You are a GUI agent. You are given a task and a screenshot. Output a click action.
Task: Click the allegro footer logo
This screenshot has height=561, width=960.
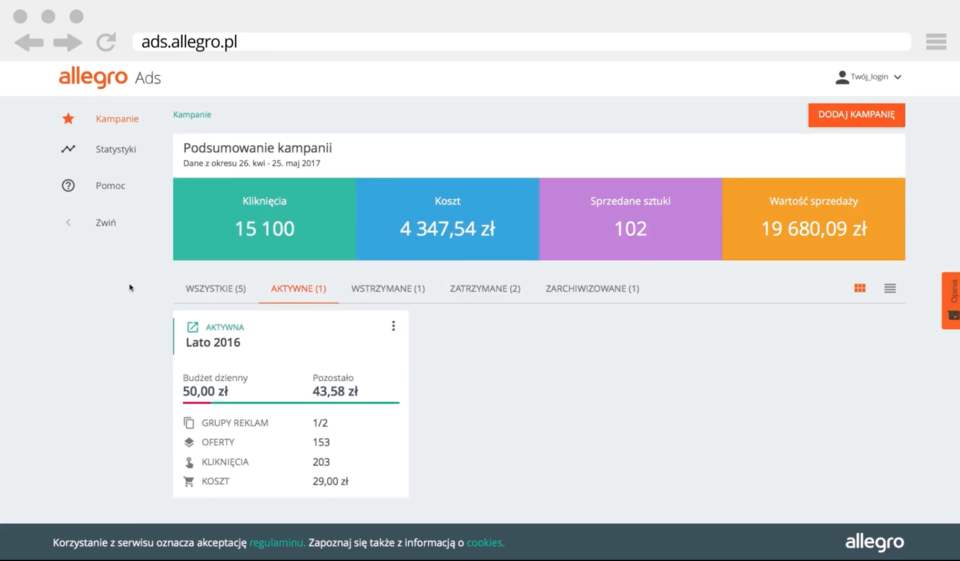(874, 543)
